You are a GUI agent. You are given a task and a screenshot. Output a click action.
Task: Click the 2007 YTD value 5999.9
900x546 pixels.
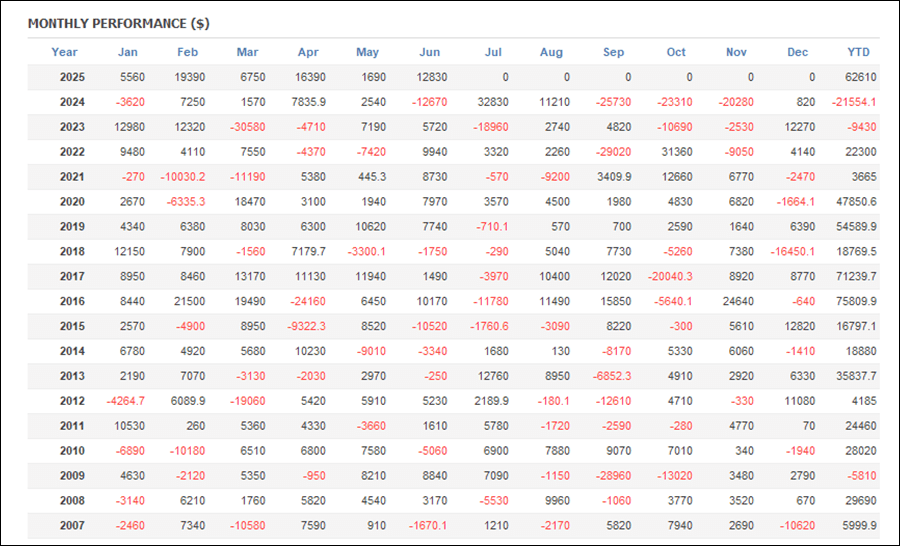pyautogui.click(x=859, y=525)
